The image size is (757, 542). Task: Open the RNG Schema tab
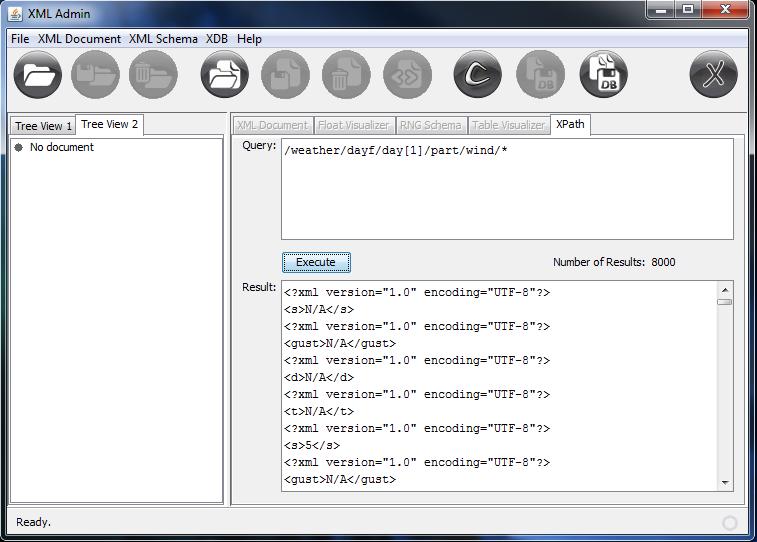tap(431, 125)
